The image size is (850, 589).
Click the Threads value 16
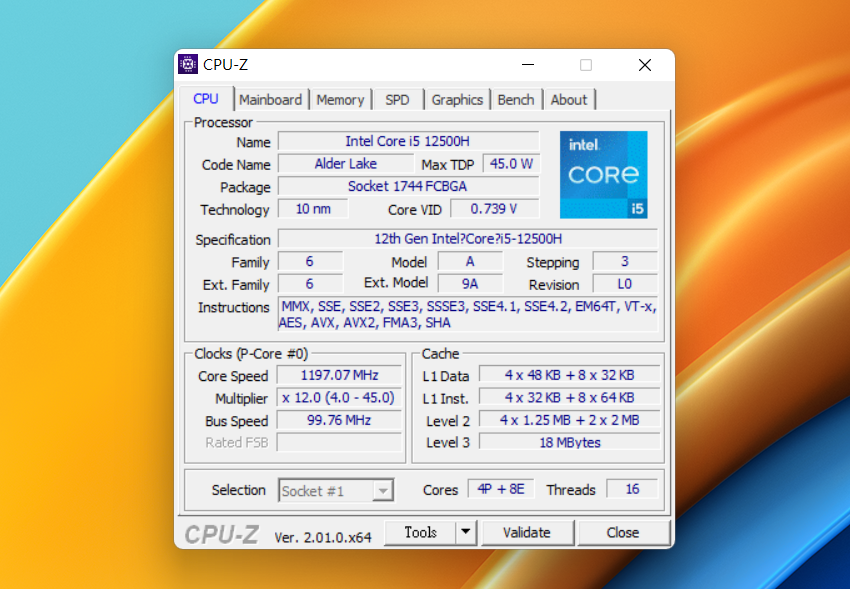click(632, 489)
